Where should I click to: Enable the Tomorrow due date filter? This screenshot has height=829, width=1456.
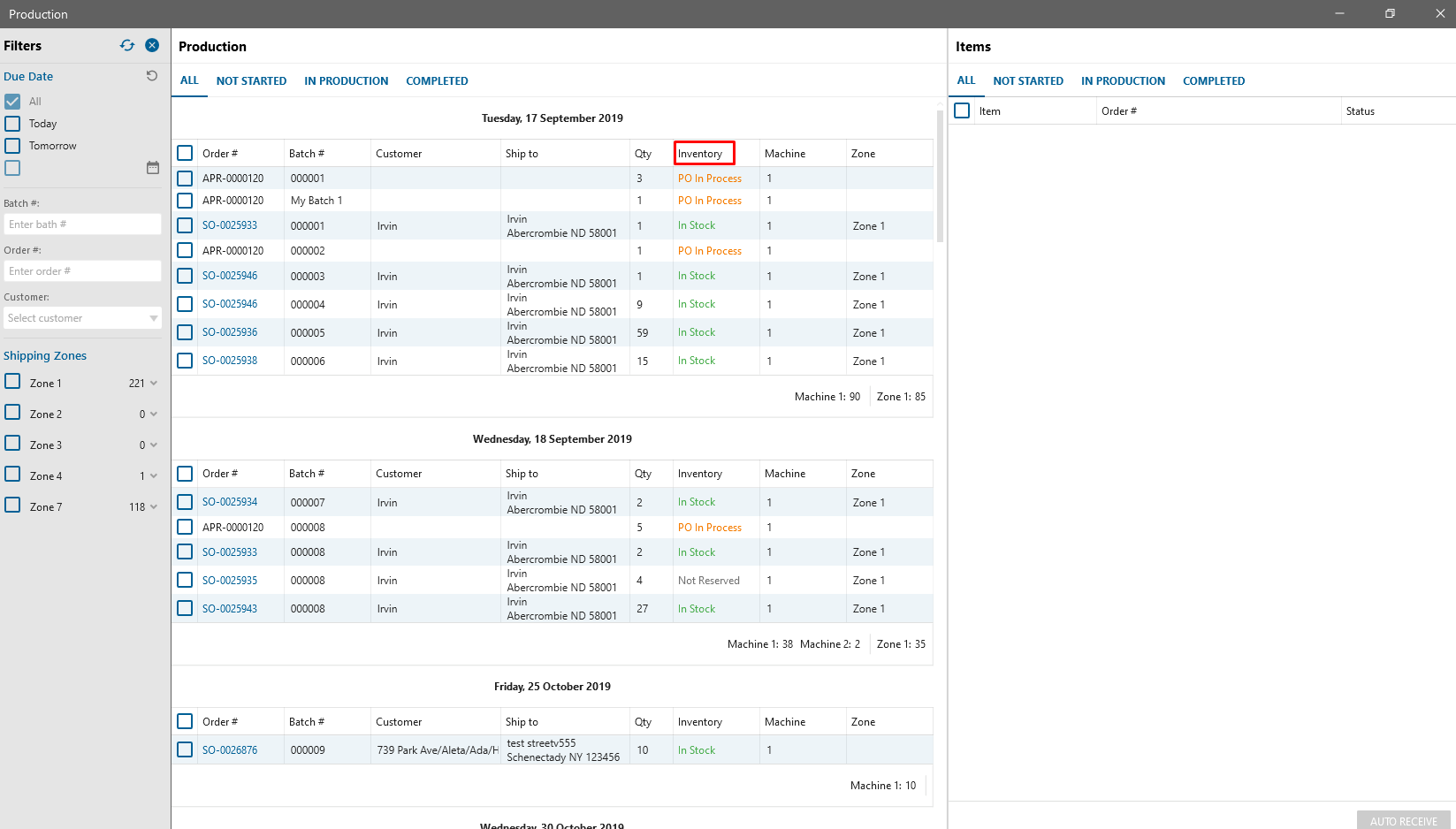[x=12, y=146]
